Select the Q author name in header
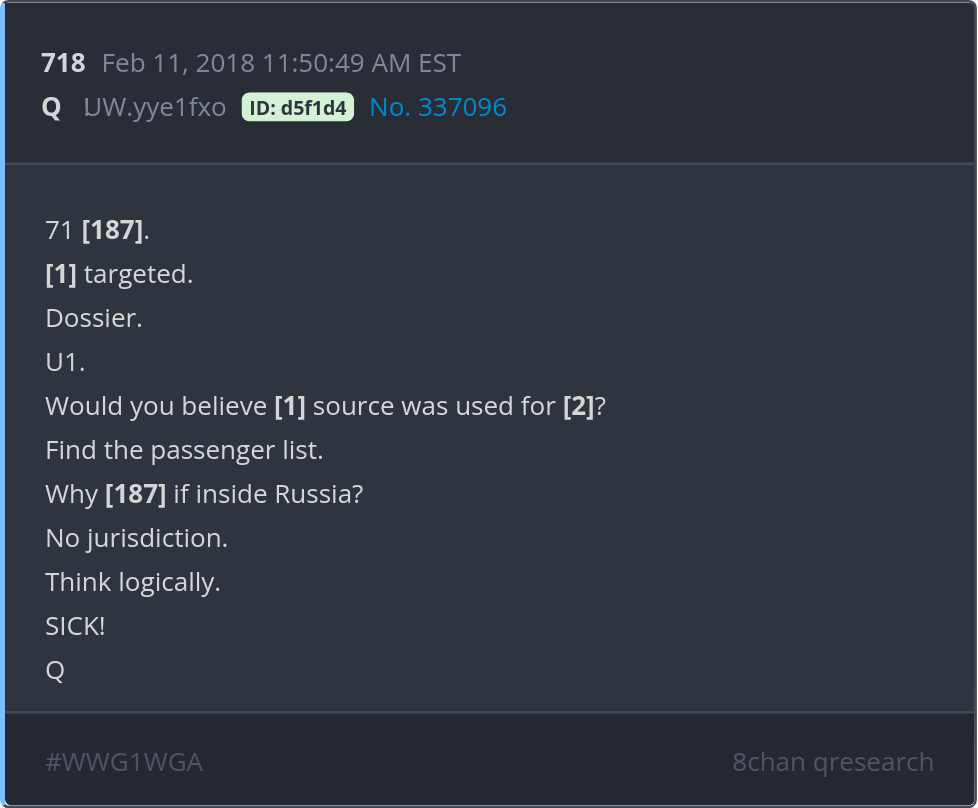This screenshot has height=808, width=978. pos(51,108)
